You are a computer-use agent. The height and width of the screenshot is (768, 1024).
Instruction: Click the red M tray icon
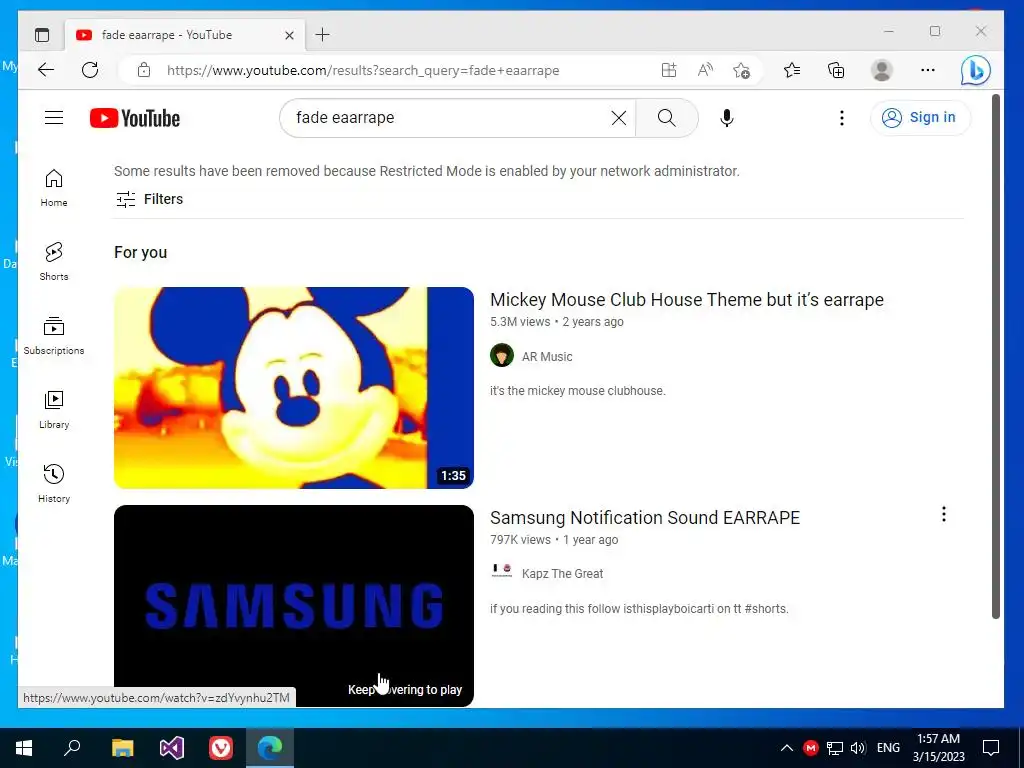[x=810, y=748]
